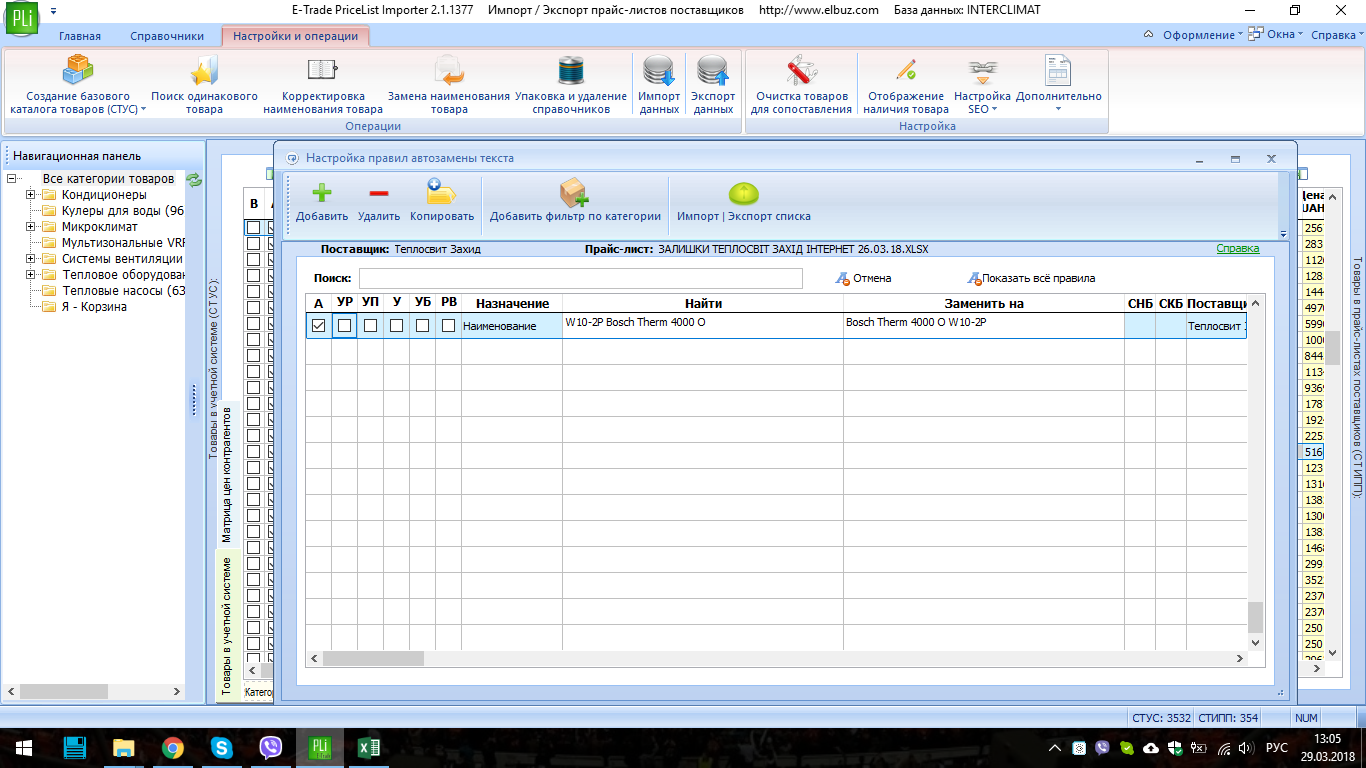This screenshot has height=768, width=1366.
Task: Open the Windows Start menu
Action: point(24,747)
